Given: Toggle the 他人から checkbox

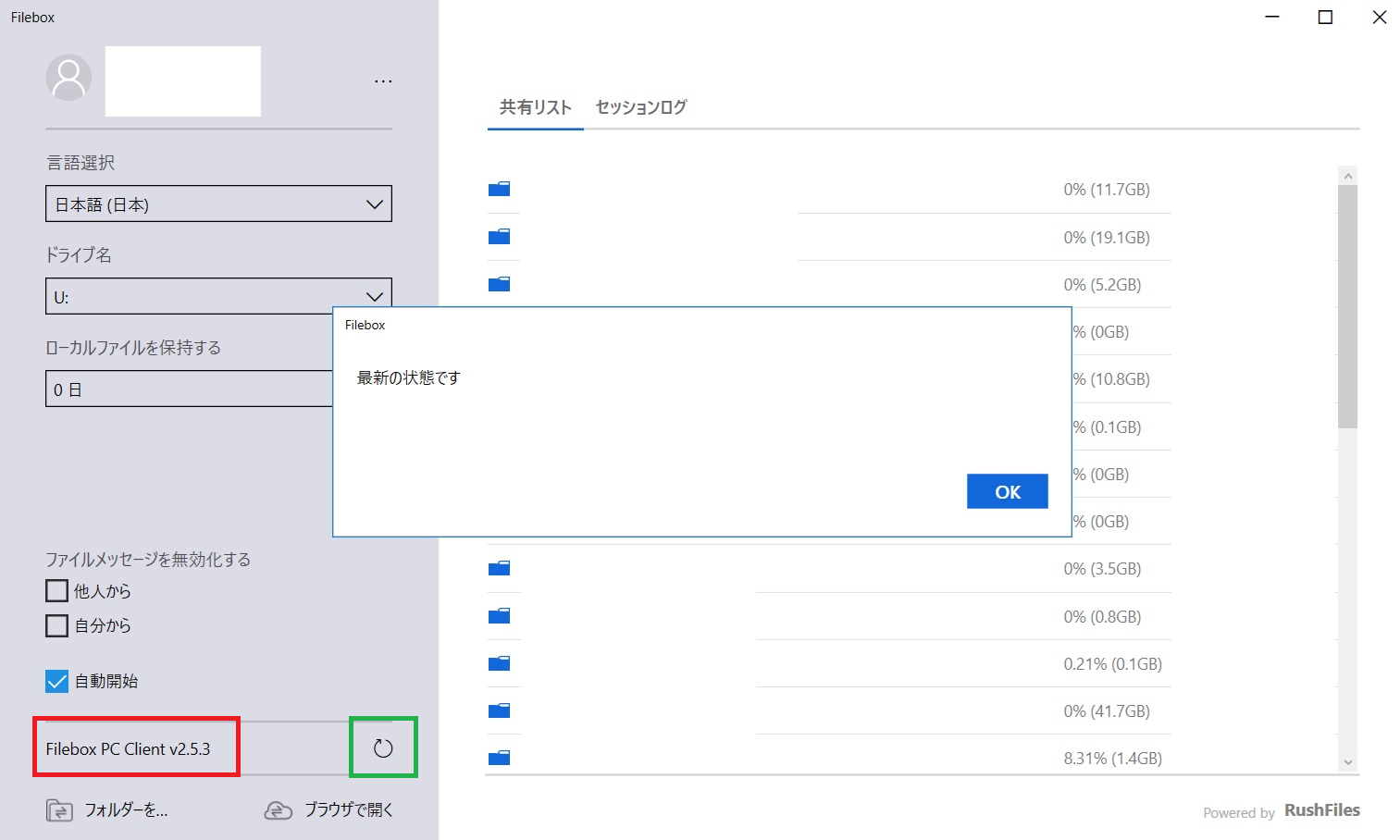Looking at the screenshot, I should tap(56, 590).
